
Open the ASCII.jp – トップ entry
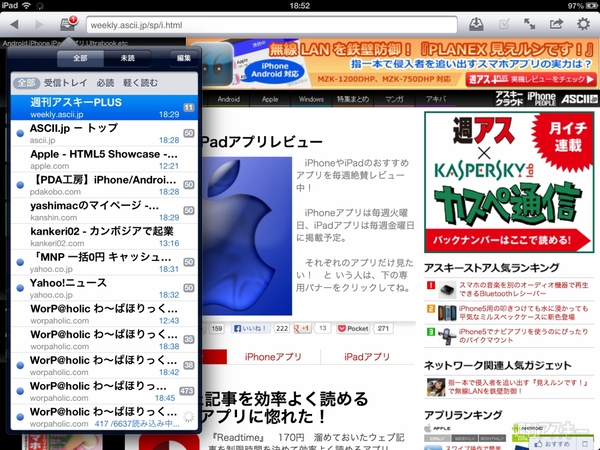(104, 134)
